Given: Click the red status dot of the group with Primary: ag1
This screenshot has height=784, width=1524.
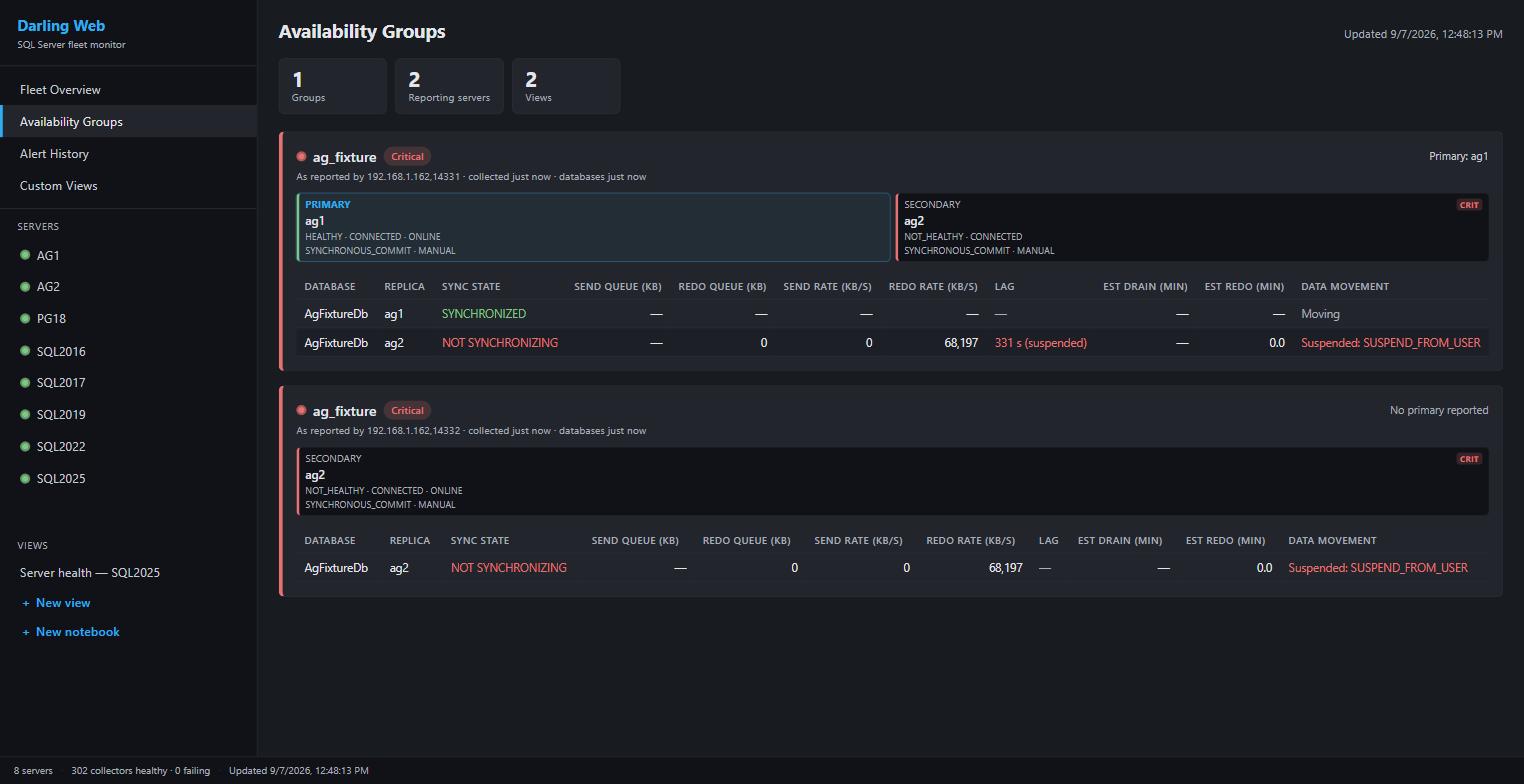Looking at the screenshot, I should 301,156.
